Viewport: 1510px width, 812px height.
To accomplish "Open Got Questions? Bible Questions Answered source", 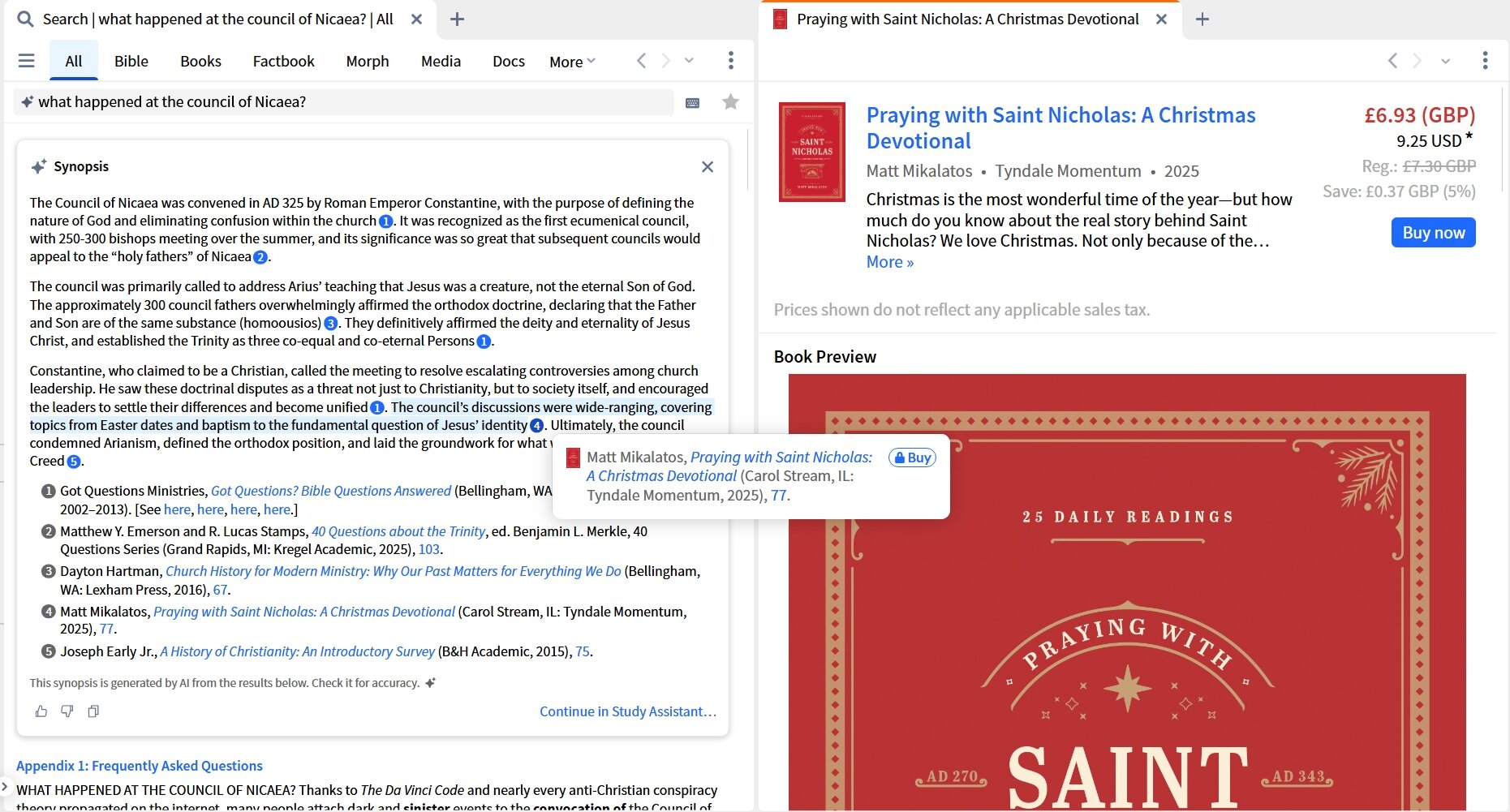I will (x=331, y=491).
